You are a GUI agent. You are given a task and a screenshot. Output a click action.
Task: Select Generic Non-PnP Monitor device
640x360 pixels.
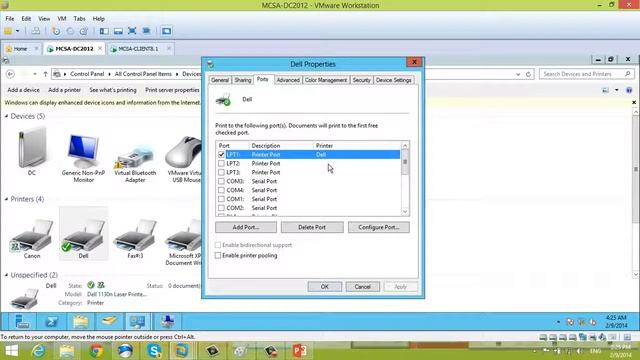83,151
